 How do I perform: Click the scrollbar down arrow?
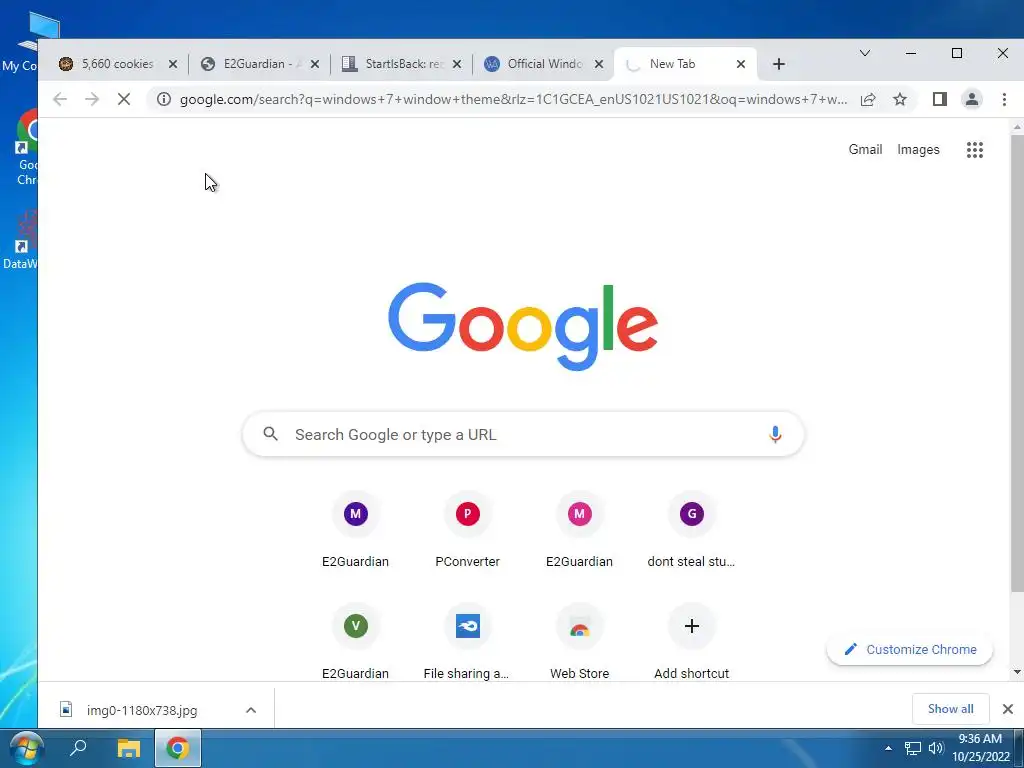[1017, 672]
